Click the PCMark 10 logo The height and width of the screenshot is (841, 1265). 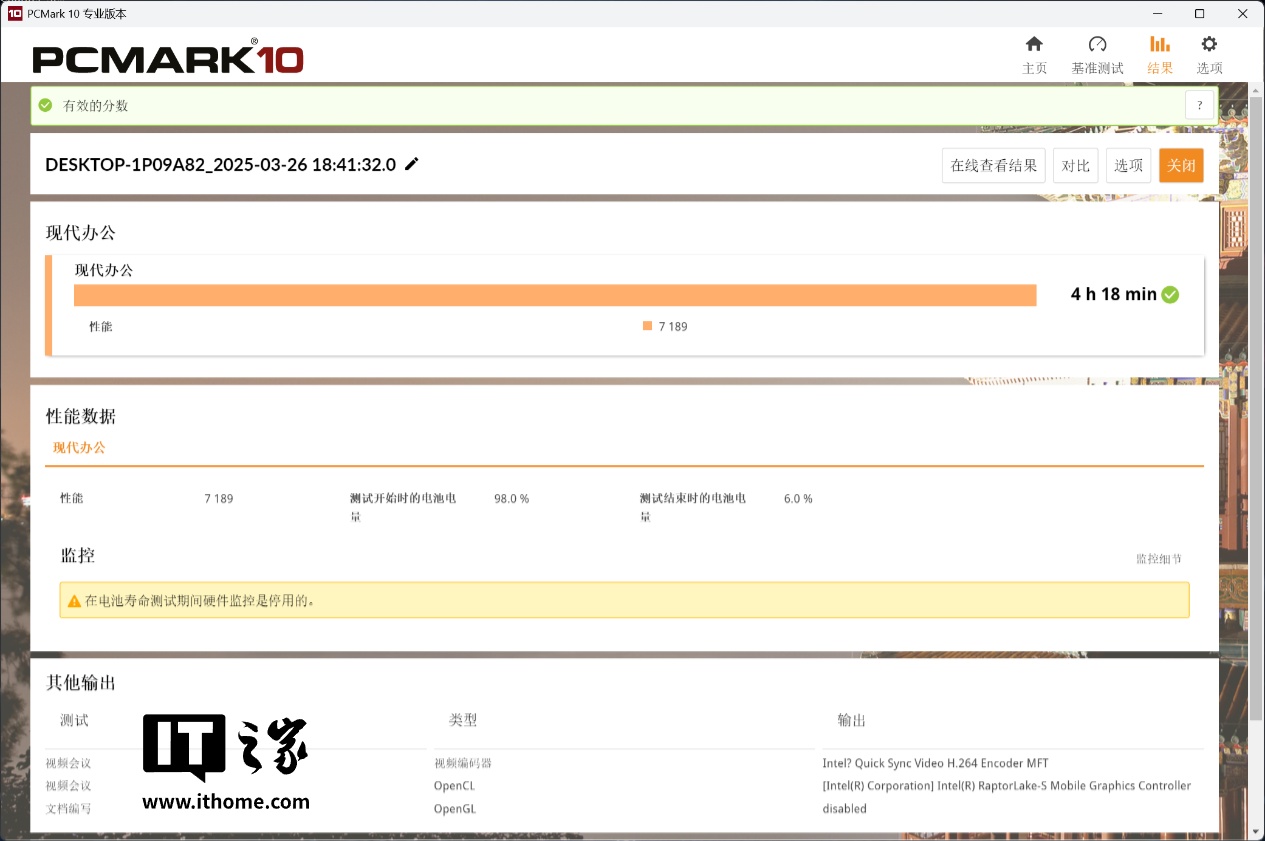[x=168, y=59]
